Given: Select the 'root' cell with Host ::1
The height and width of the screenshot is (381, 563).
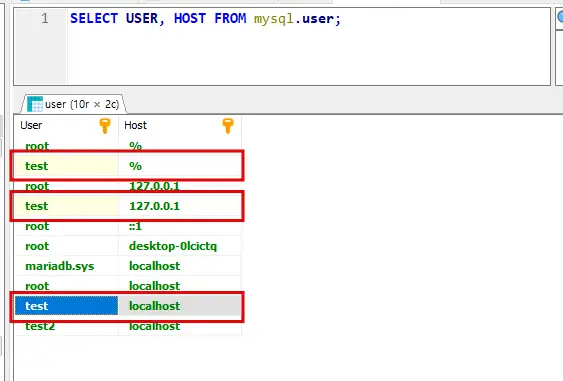Looking at the screenshot, I should click(x=66, y=226).
